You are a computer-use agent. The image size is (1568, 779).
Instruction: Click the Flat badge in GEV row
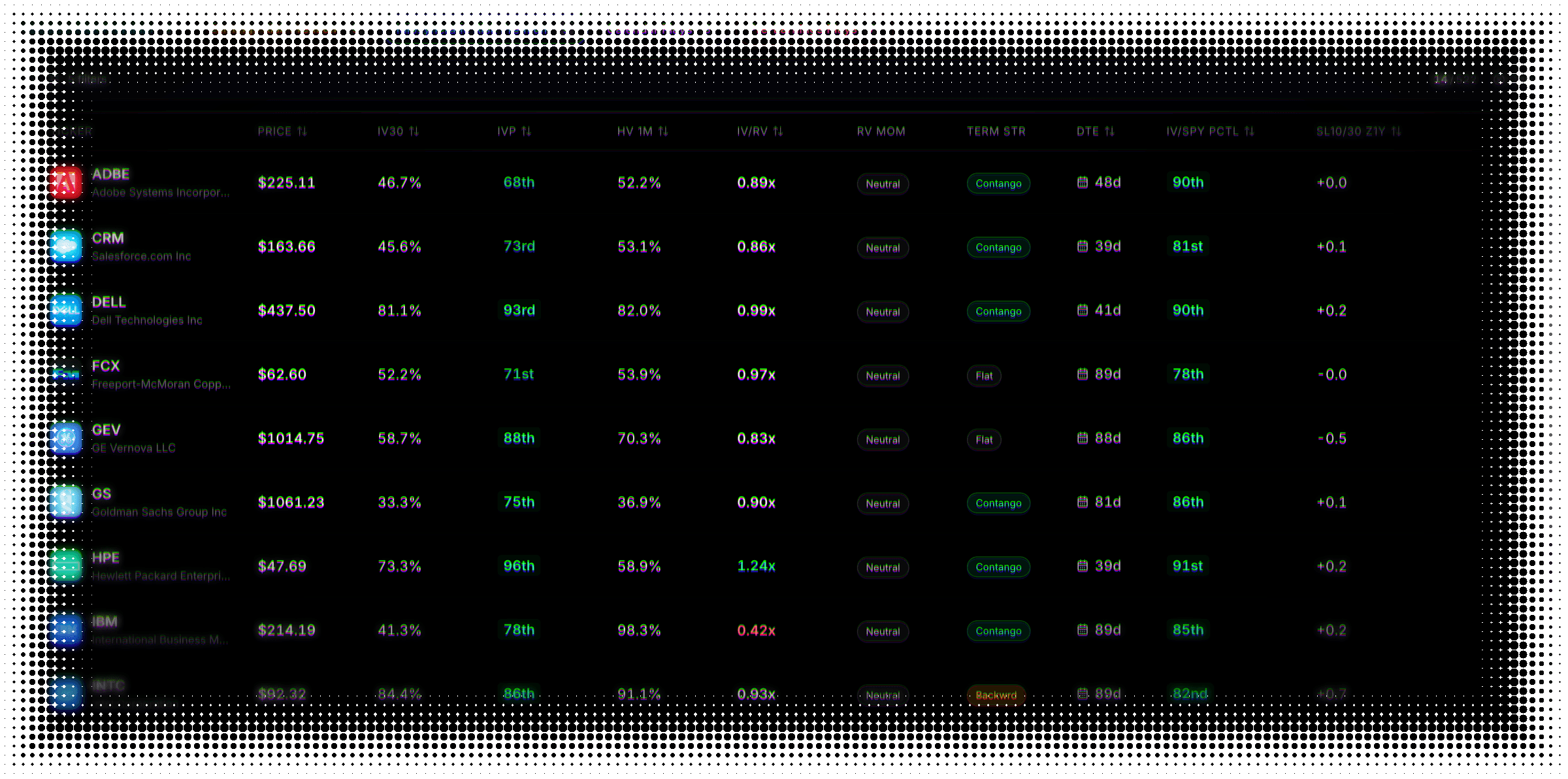click(984, 440)
